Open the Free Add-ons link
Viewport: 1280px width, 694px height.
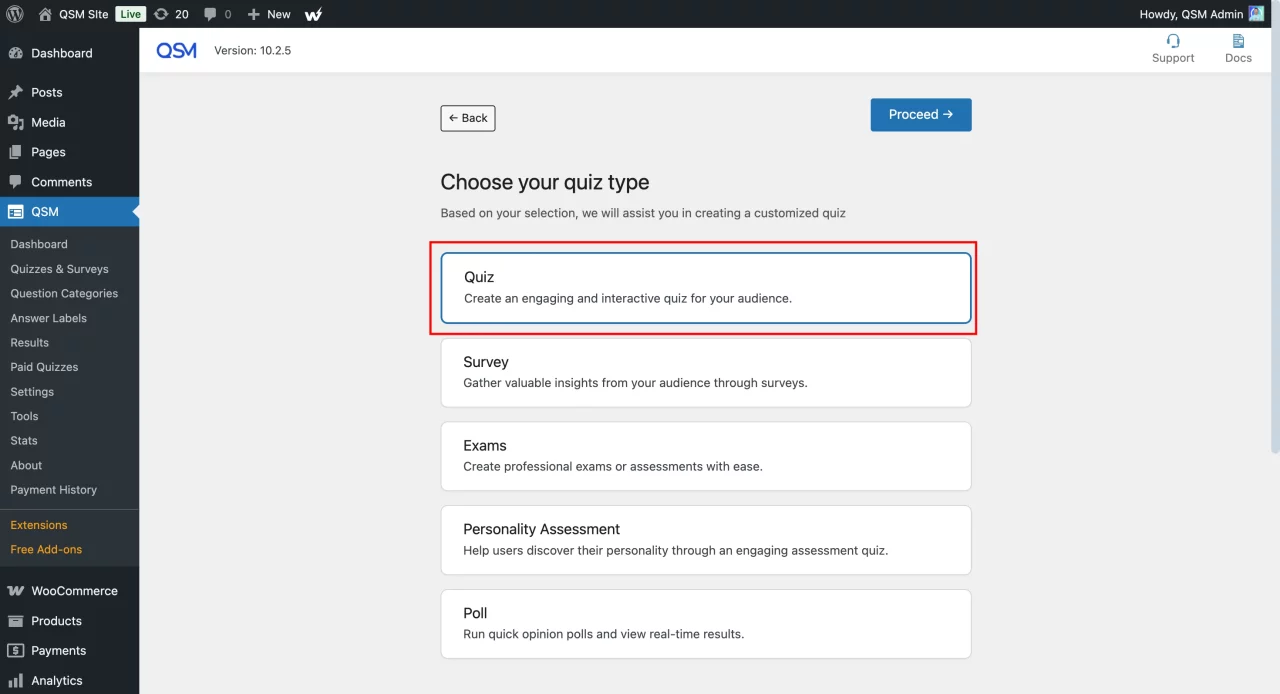(45, 549)
